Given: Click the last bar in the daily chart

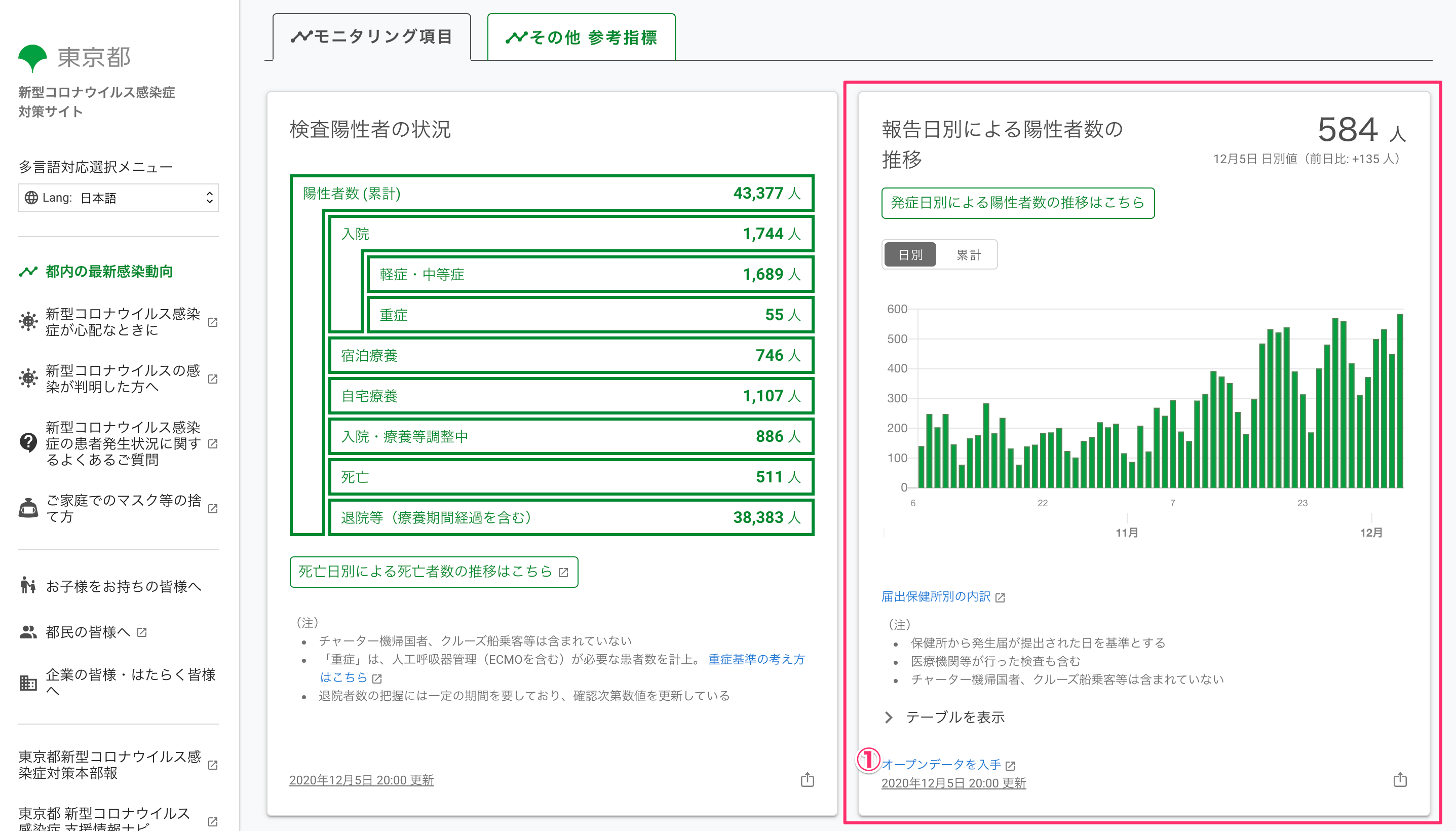Looking at the screenshot, I should 1400,401.
